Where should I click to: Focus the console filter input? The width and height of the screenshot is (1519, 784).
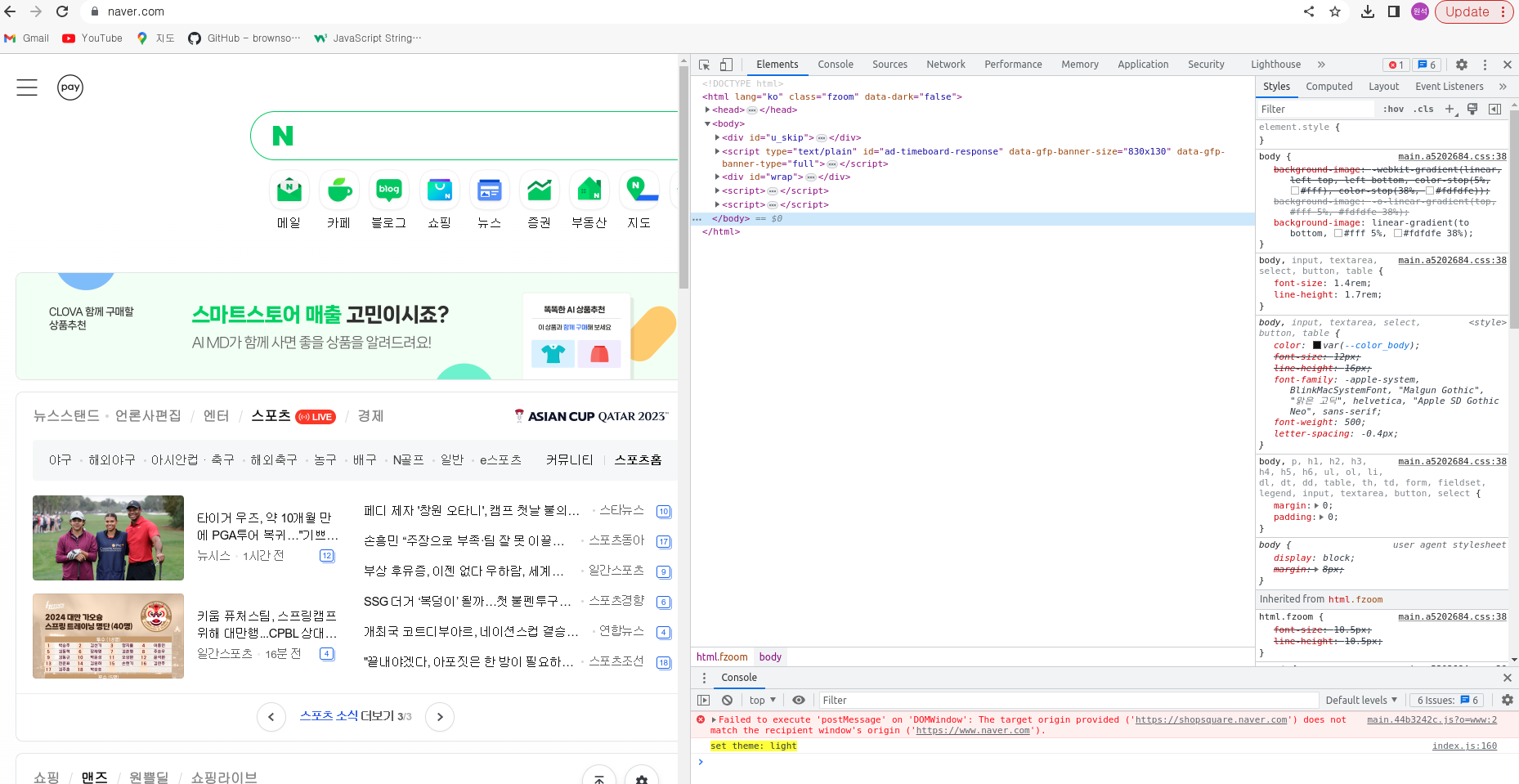pyautogui.click(x=1069, y=700)
